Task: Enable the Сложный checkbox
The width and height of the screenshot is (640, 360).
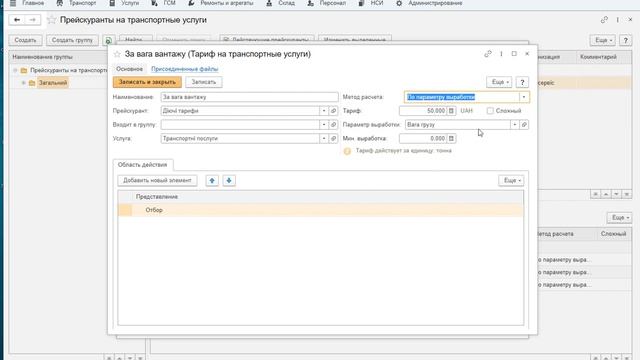Action: [490, 111]
